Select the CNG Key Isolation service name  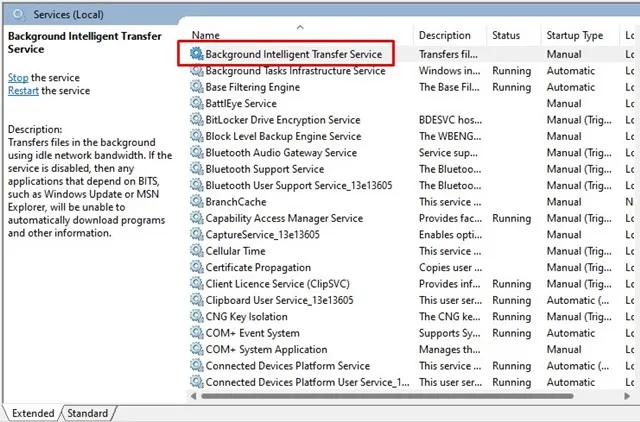click(x=246, y=316)
